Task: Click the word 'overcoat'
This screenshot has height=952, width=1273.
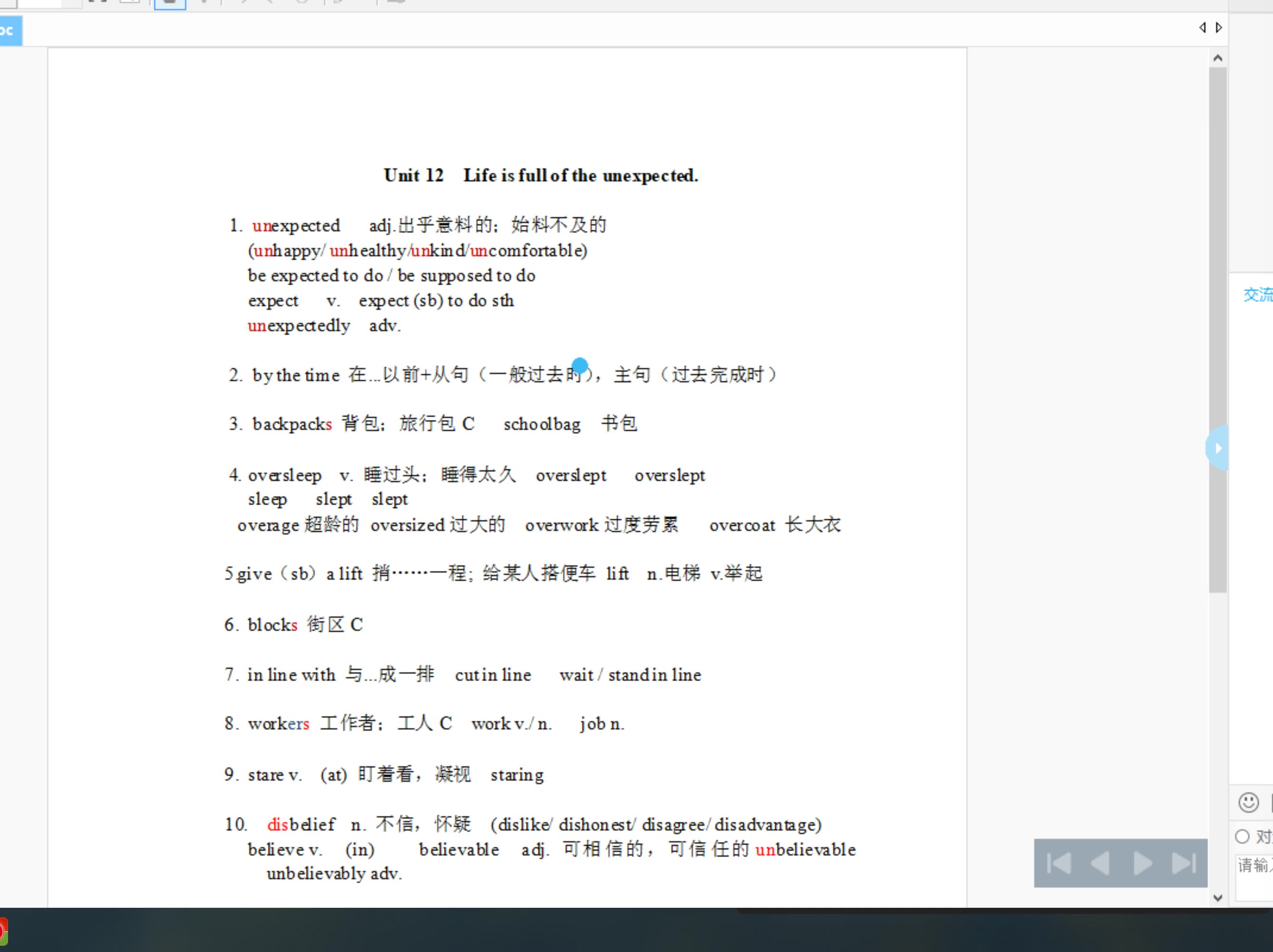Action: (x=743, y=525)
